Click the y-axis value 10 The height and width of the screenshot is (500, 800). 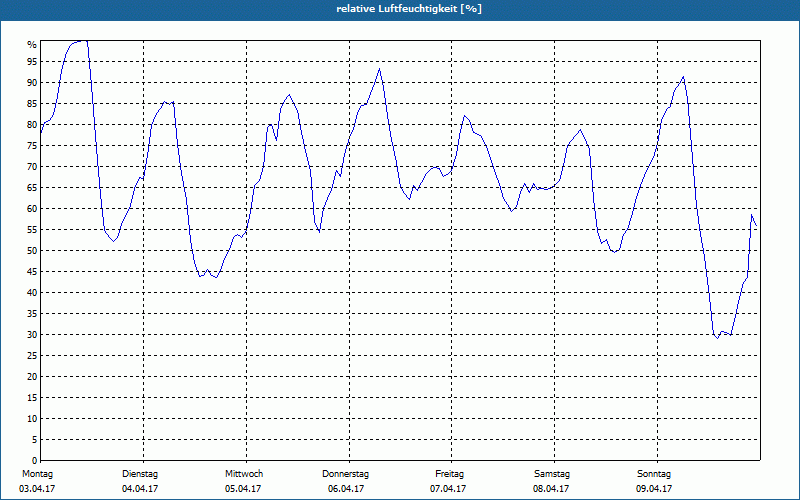point(32,418)
